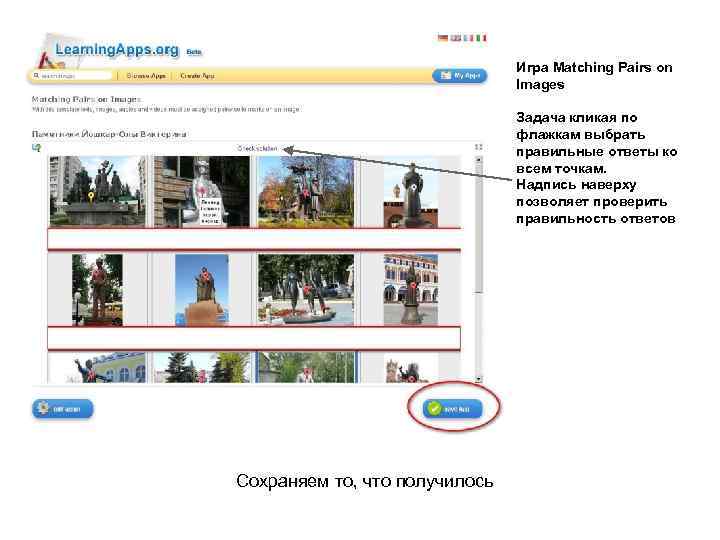
Task: Click the search field in the yellow bar
Action: (x=72, y=75)
